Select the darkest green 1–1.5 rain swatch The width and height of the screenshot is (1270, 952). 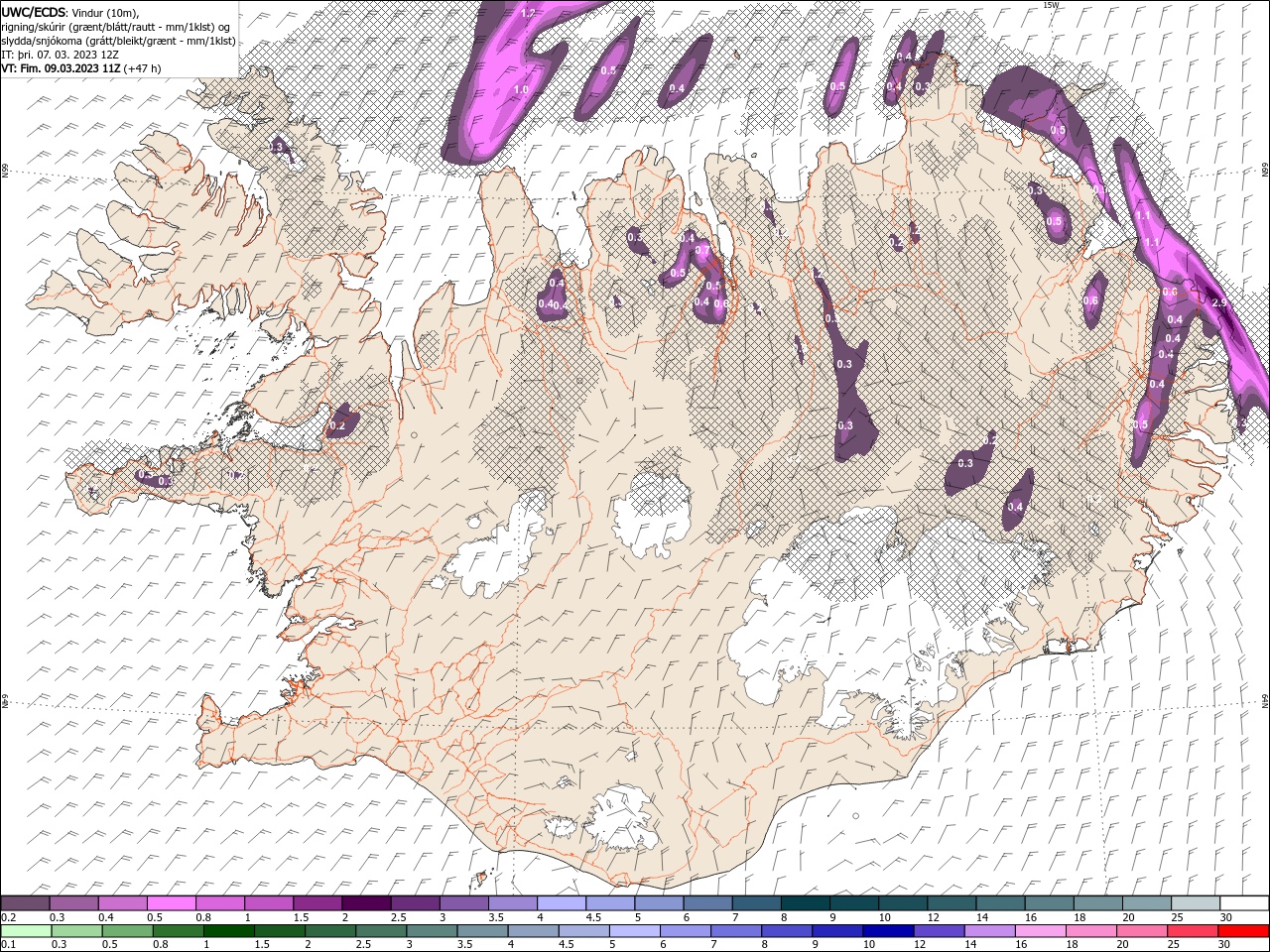tap(228, 931)
